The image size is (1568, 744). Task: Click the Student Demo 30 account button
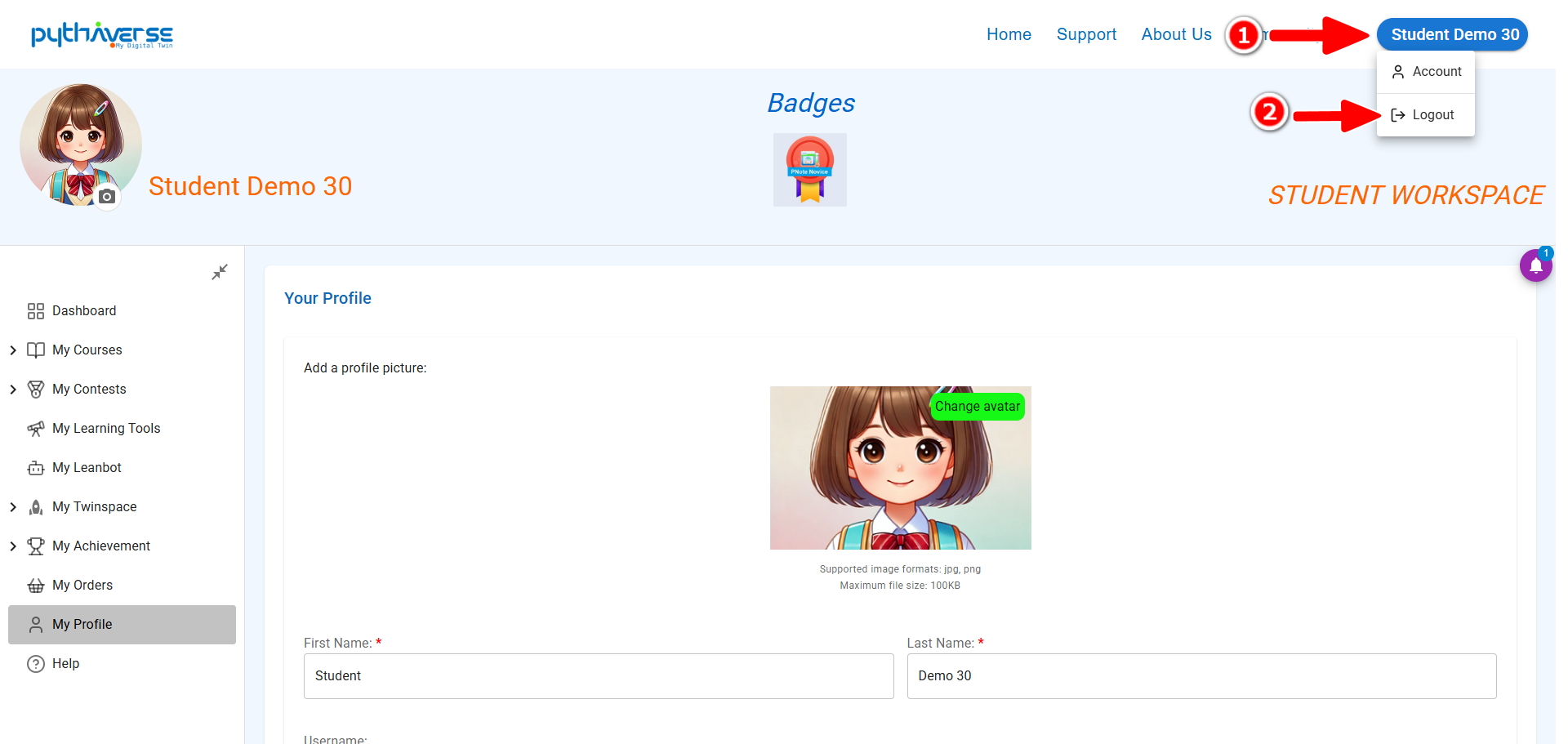(x=1452, y=34)
